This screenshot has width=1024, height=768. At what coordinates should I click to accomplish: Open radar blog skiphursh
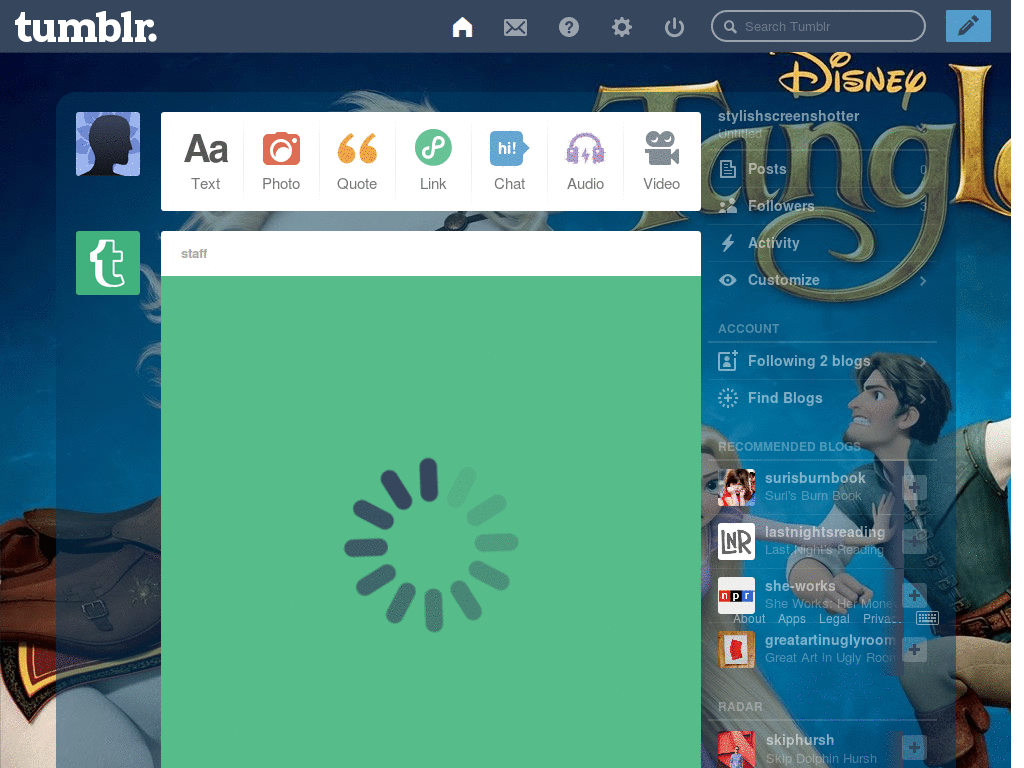point(799,741)
